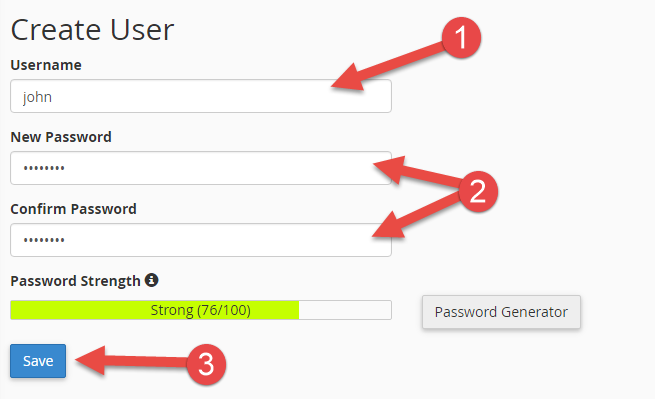Save the new user
This screenshot has height=399, width=655.
(x=38, y=361)
